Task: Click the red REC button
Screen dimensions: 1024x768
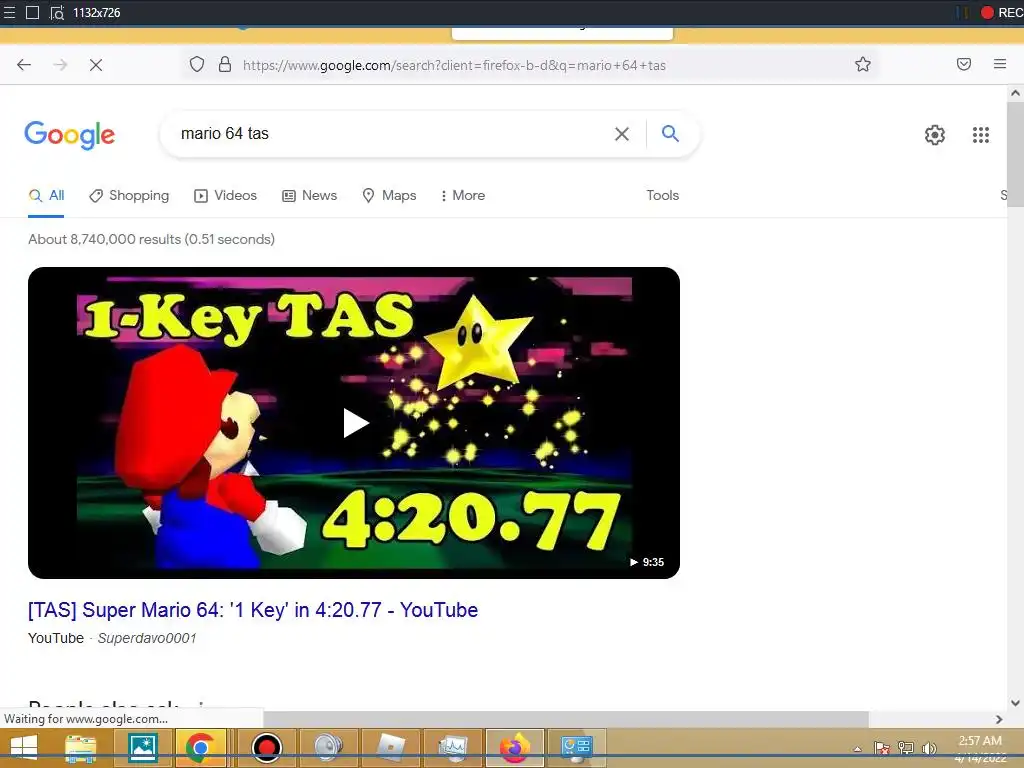Action: click(x=1002, y=12)
